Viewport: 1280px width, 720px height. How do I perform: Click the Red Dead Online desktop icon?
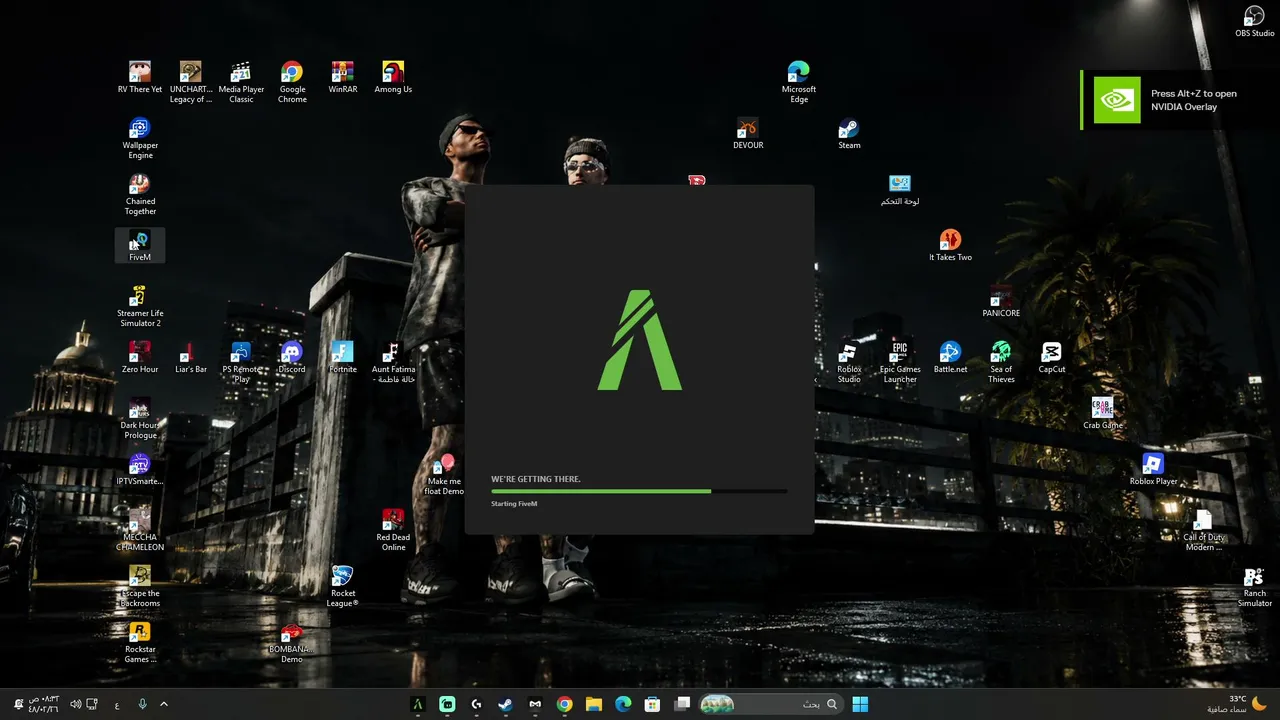click(393, 530)
